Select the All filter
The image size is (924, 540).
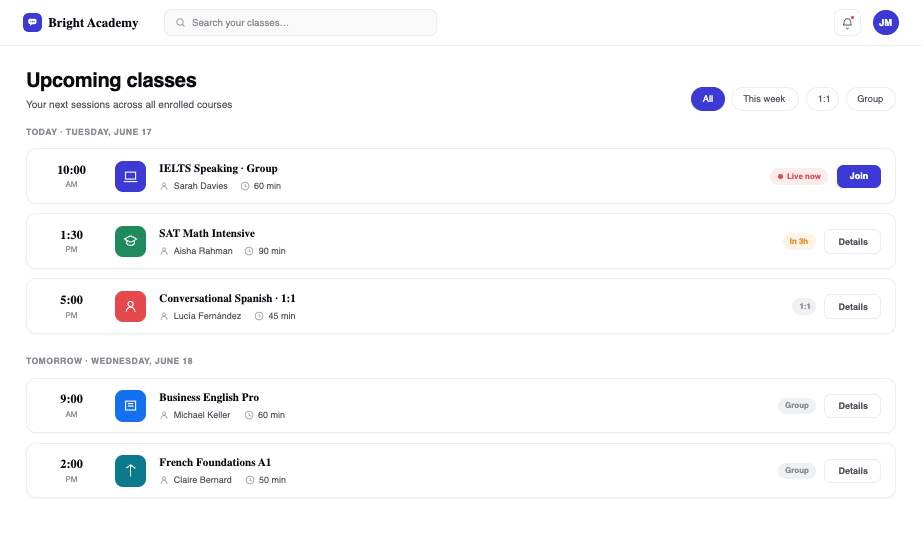click(x=708, y=99)
